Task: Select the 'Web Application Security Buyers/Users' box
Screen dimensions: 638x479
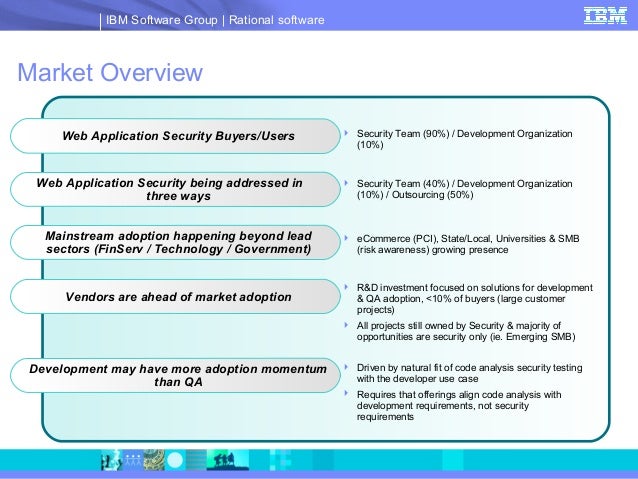Action: point(175,136)
